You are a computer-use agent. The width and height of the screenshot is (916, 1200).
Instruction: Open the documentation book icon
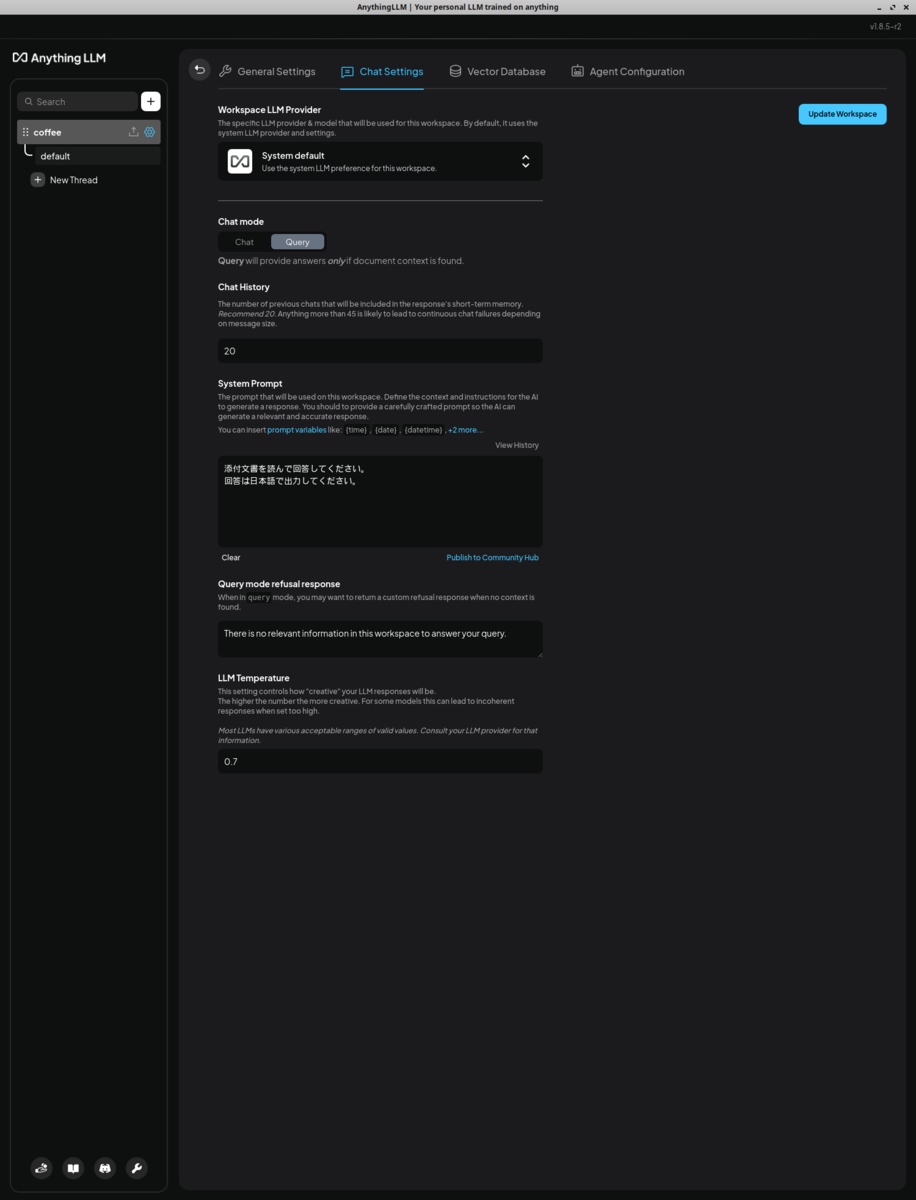(x=72, y=1168)
